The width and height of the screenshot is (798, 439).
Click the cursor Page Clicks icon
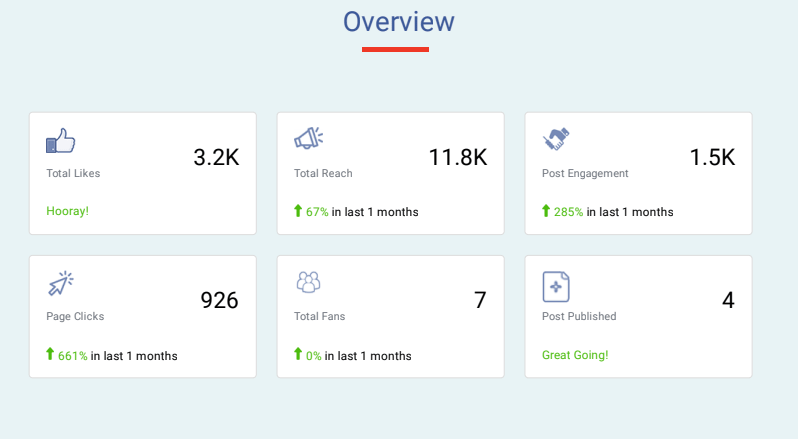(61, 283)
